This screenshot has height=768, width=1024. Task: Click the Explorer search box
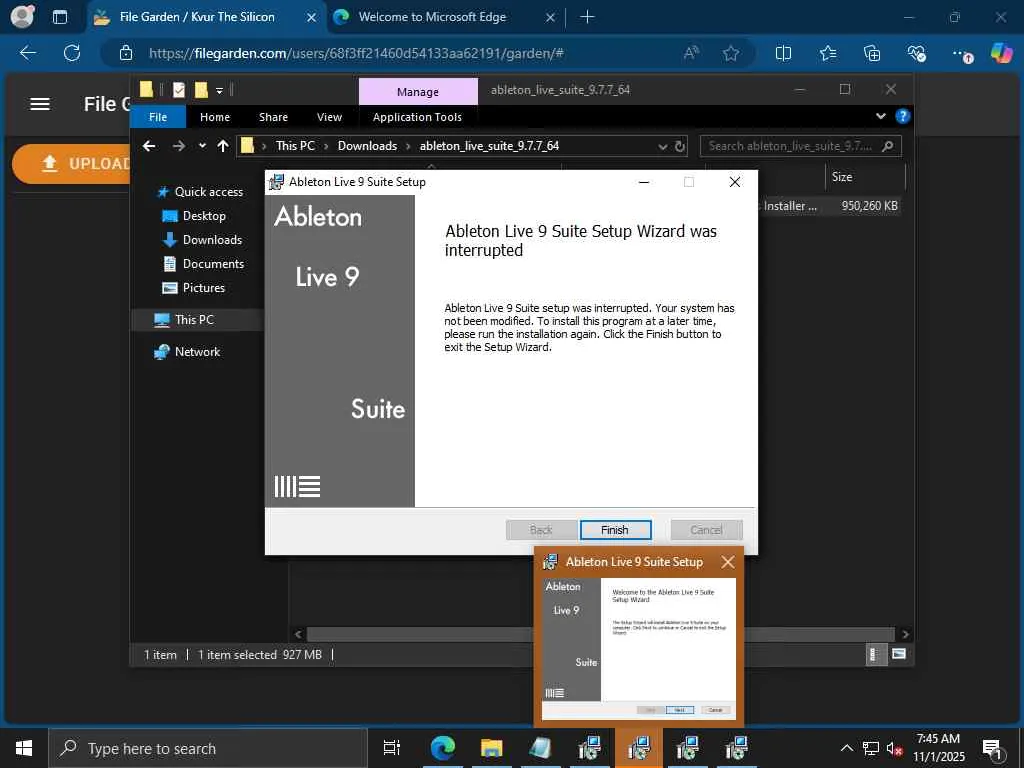pyautogui.click(x=801, y=146)
